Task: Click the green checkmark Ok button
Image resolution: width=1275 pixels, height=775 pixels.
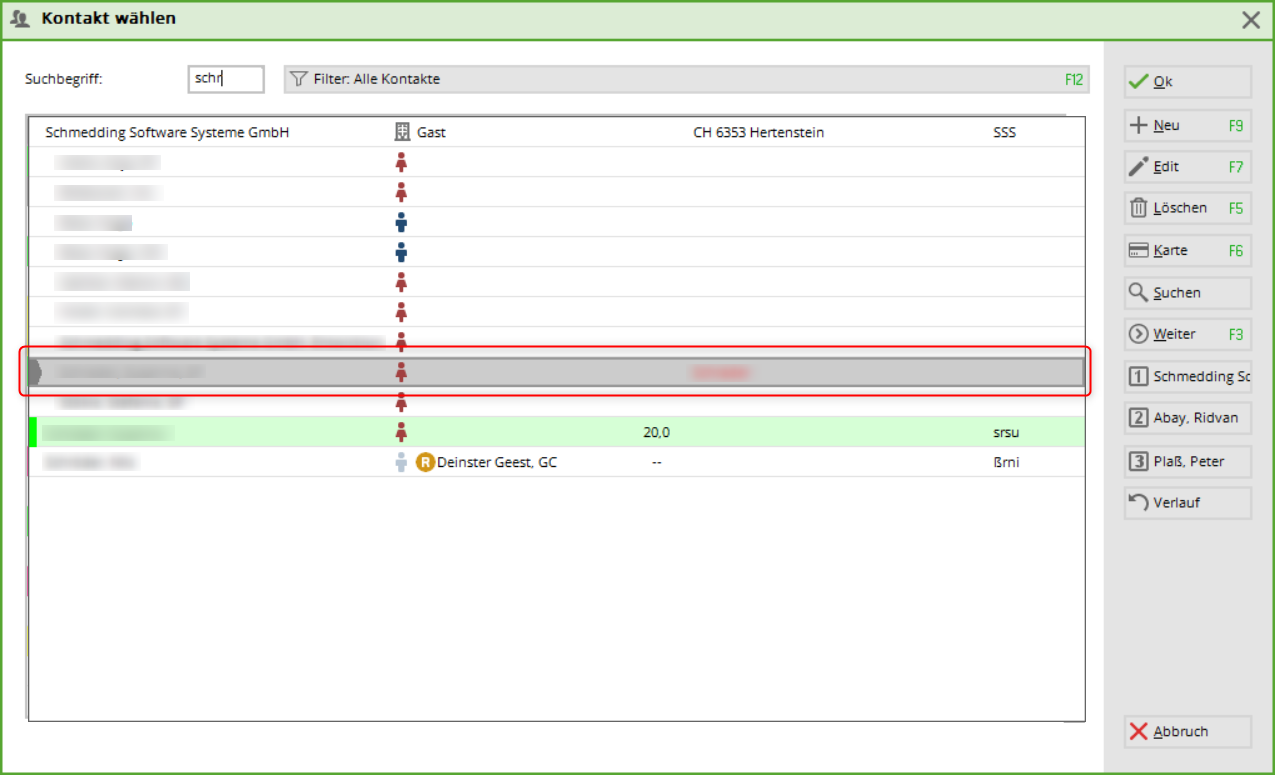Action: coord(1187,82)
